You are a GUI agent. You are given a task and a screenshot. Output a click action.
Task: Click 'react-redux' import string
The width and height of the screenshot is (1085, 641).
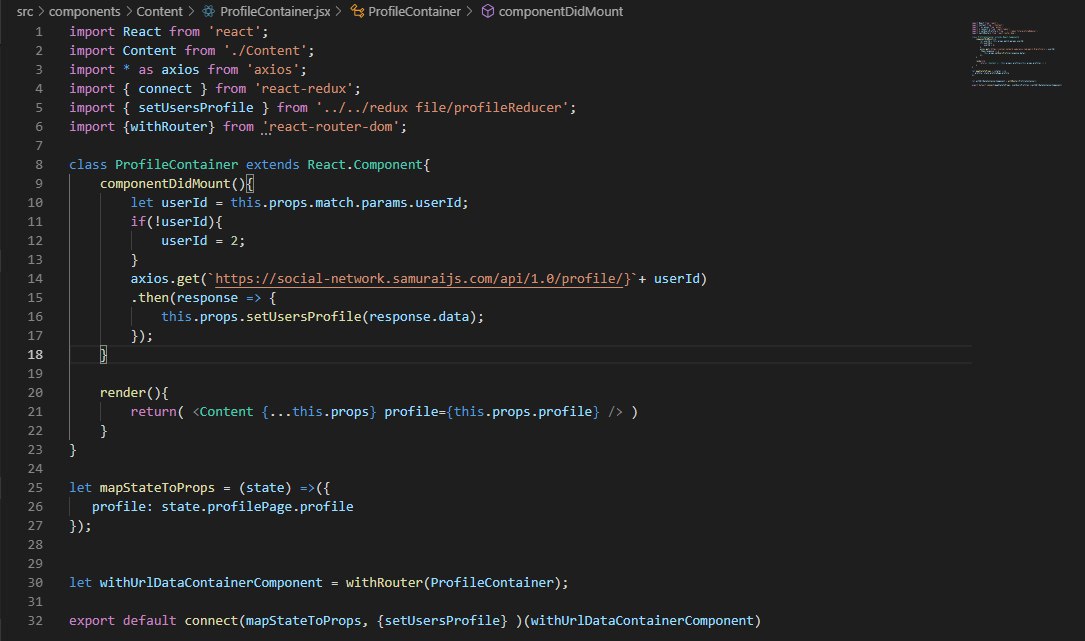(x=304, y=89)
